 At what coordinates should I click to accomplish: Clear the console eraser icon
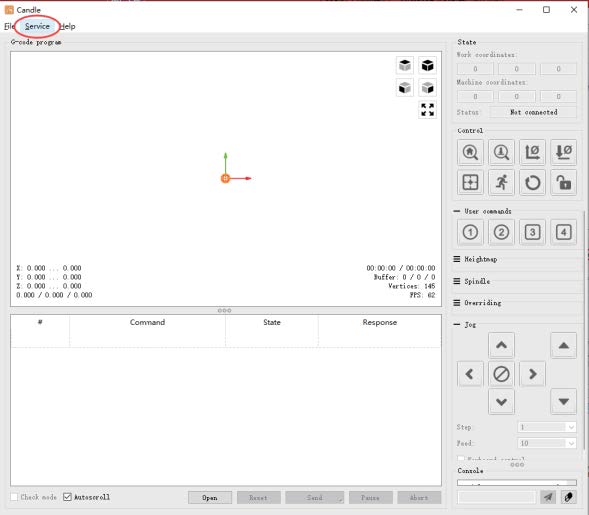(568, 497)
